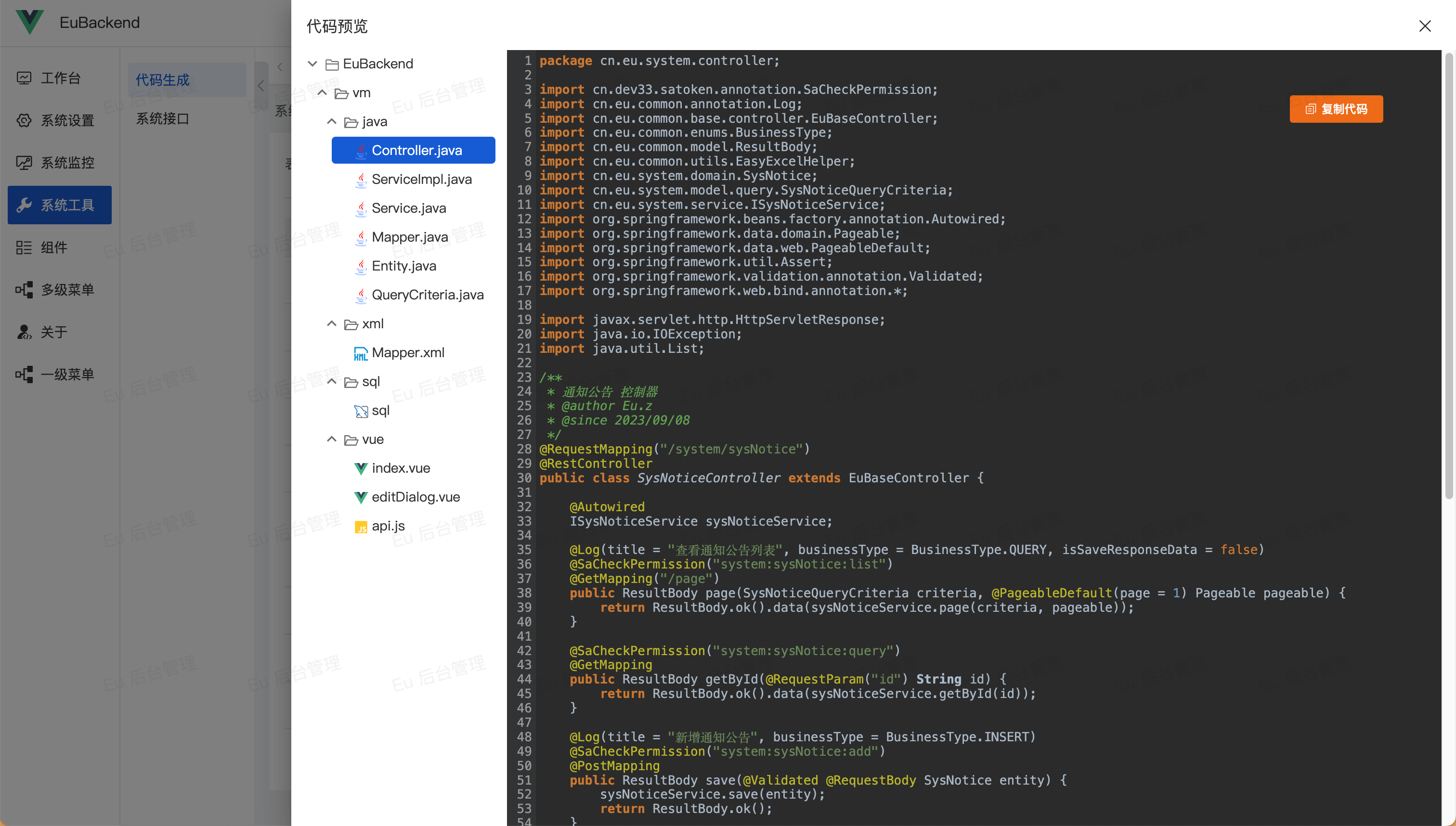Click the 一级菜单 menu label
The height and width of the screenshot is (826, 1456).
coord(67,374)
